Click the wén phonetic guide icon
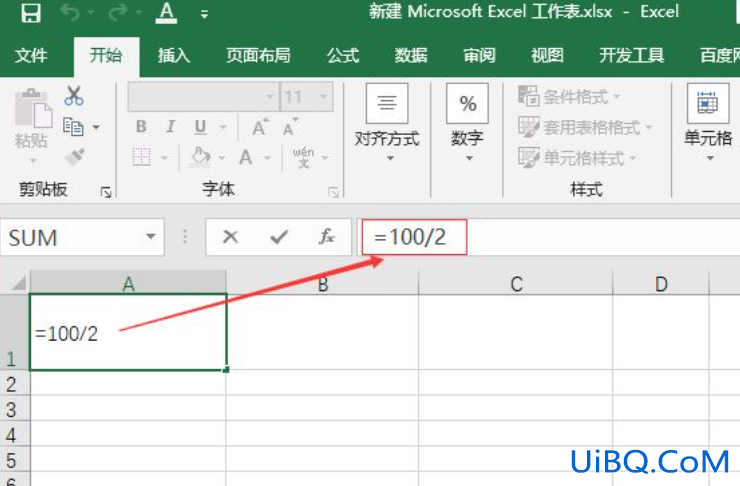 click(x=303, y=157)
